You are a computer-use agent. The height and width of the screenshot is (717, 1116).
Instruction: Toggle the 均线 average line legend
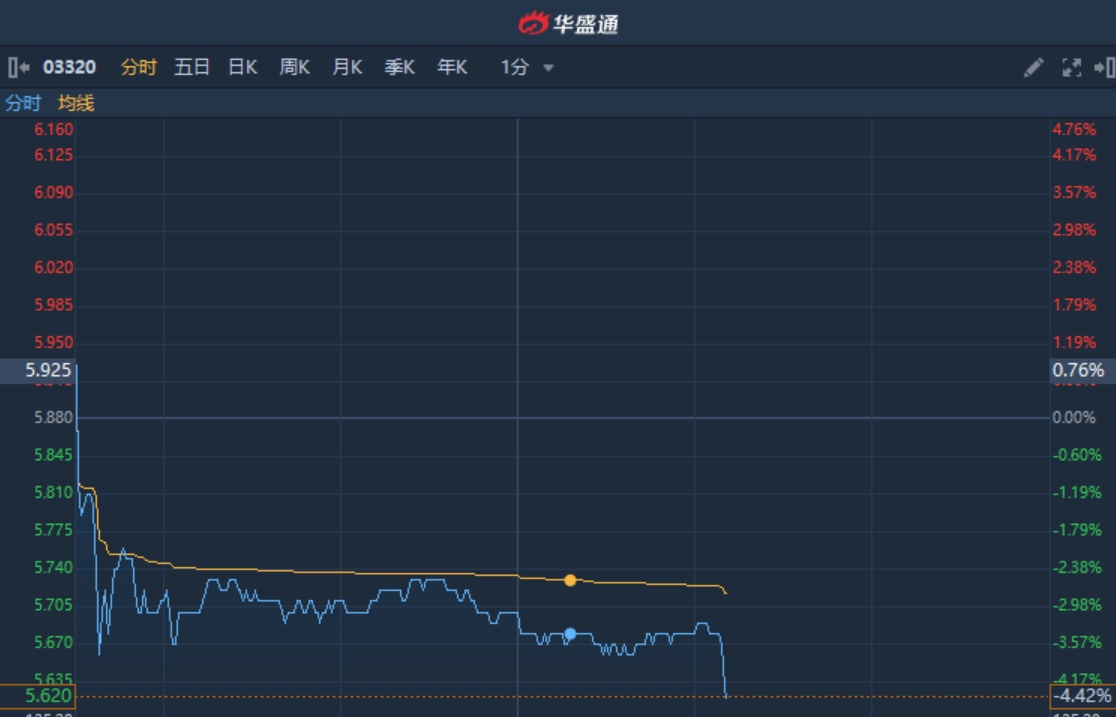click(76, 103)
